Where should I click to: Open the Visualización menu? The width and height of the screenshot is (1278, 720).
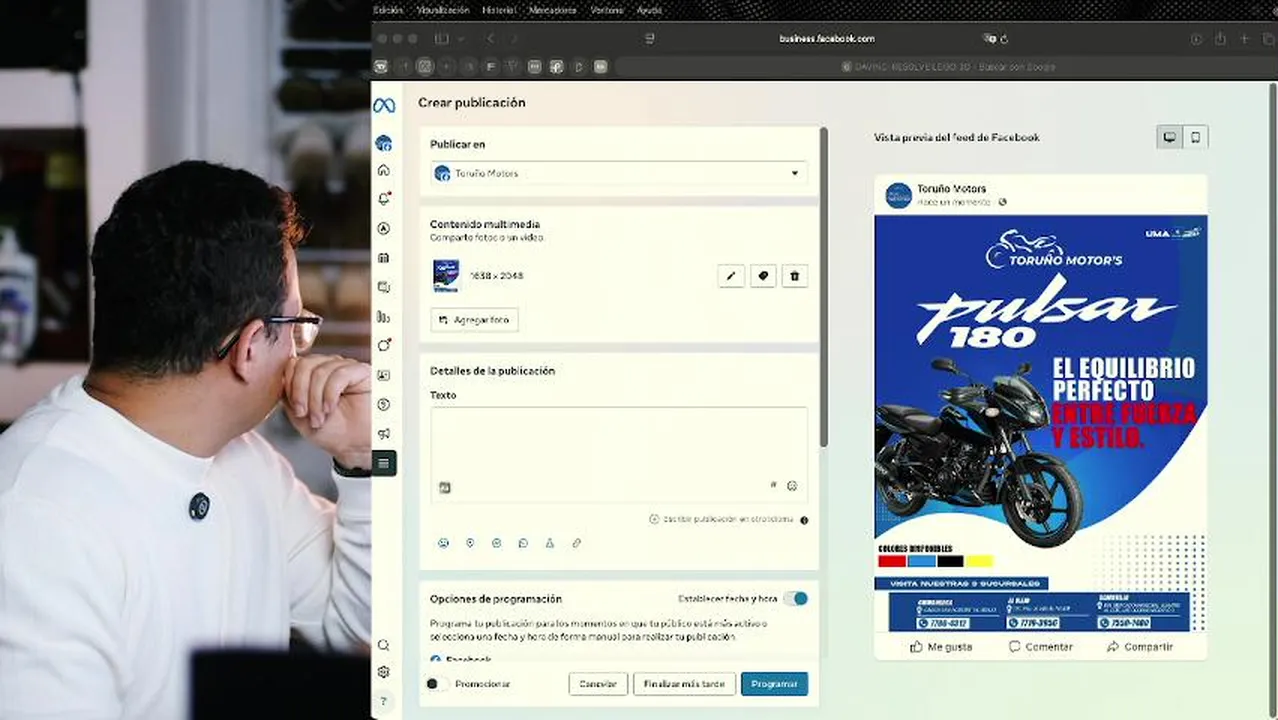[443, 10]
